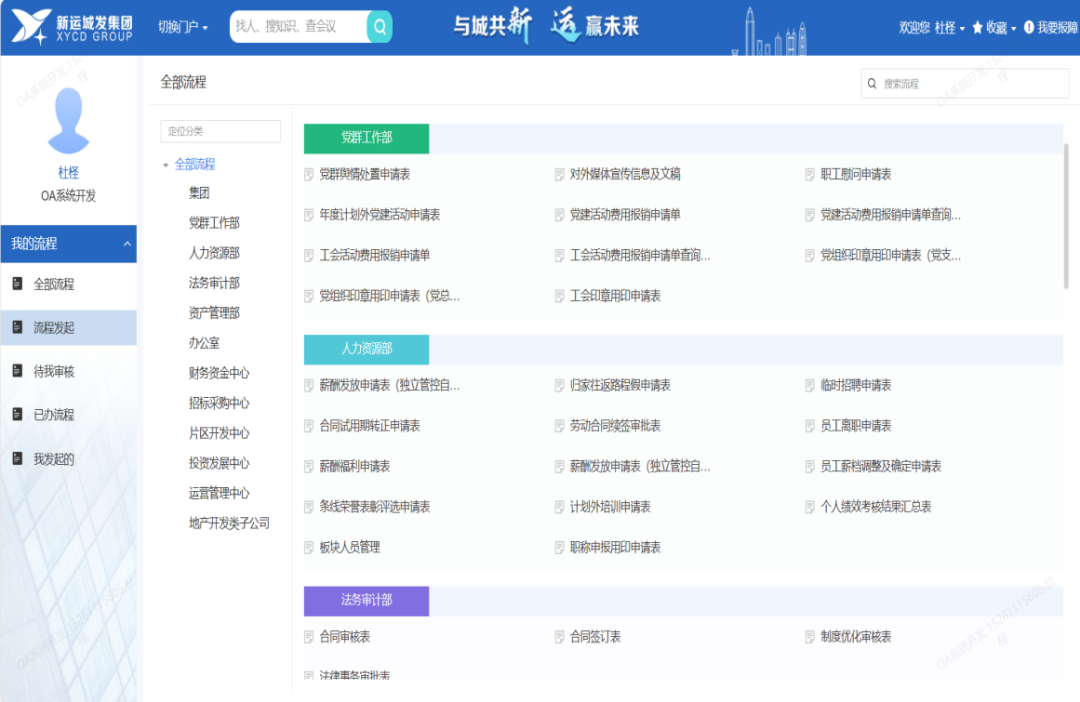1080x702 pixels.
Task: Click the file icon beside 合同审核表
Action: pos(309,637)
